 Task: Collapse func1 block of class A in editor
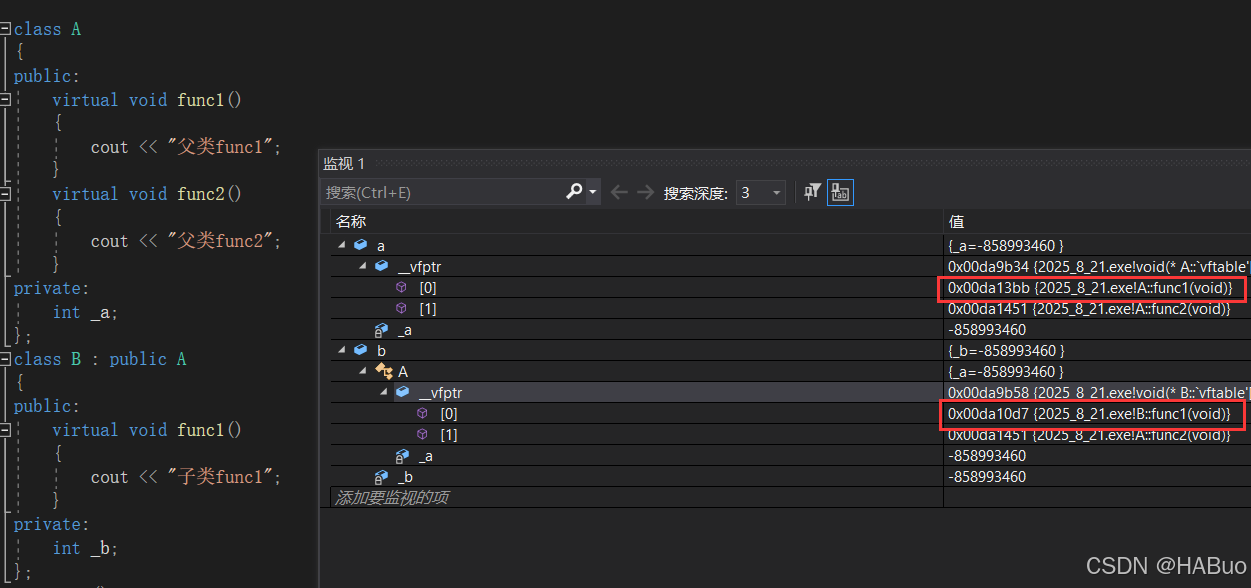5,100
